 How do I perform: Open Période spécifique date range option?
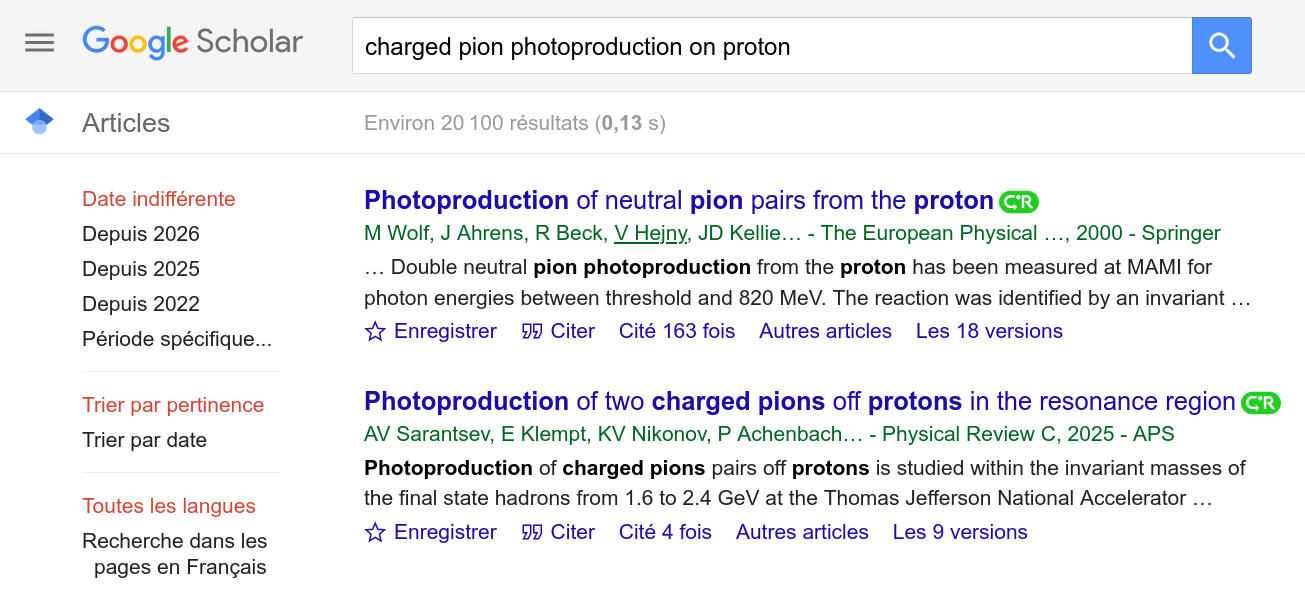[x=177, y=339]
